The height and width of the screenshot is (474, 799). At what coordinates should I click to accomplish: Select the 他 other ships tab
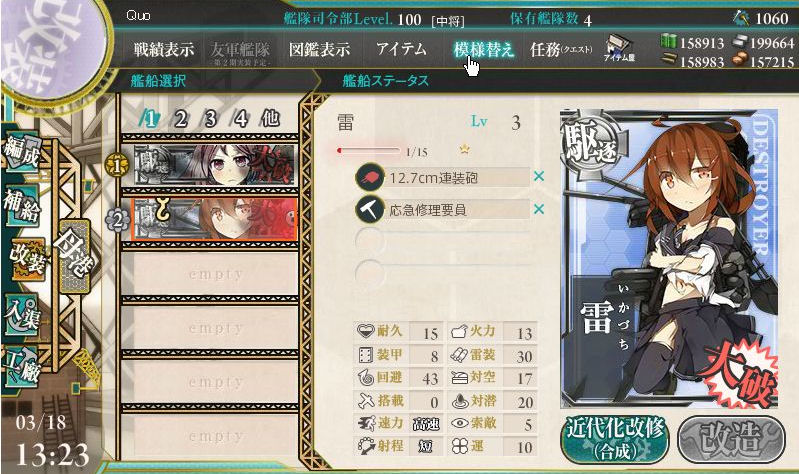tap(270, 118)
